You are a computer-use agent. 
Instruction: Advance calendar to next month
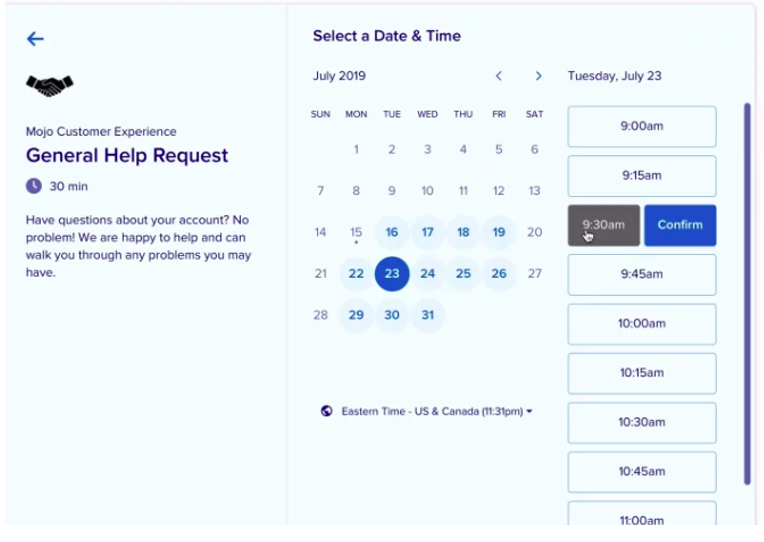point(538,76)
